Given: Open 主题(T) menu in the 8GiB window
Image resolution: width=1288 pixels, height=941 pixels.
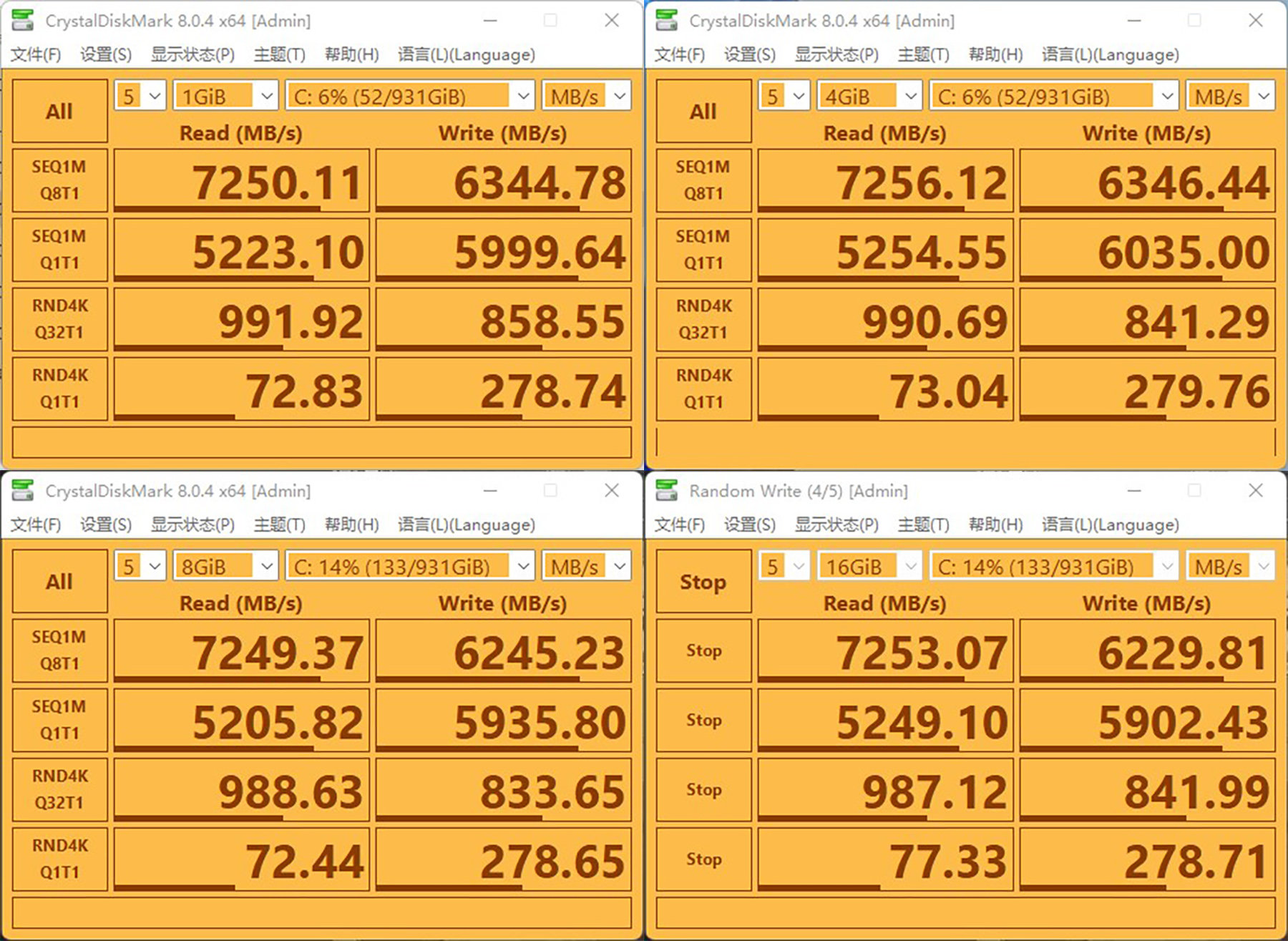Looking at the screenshot, I should (279, 525).
